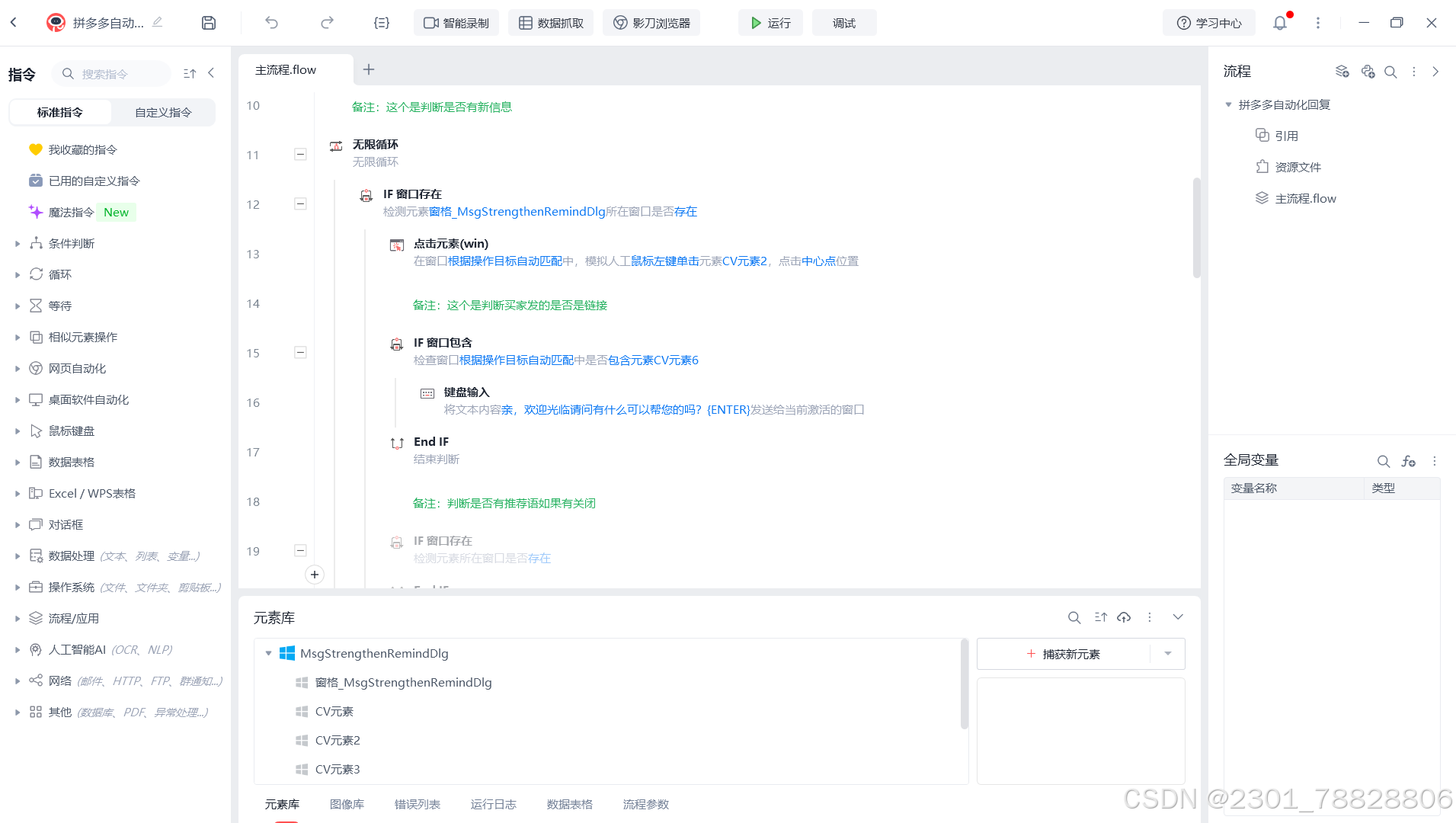Open 我收藏的指令 favorites
Screen dimensions: 1456x823
pos(82,149)
